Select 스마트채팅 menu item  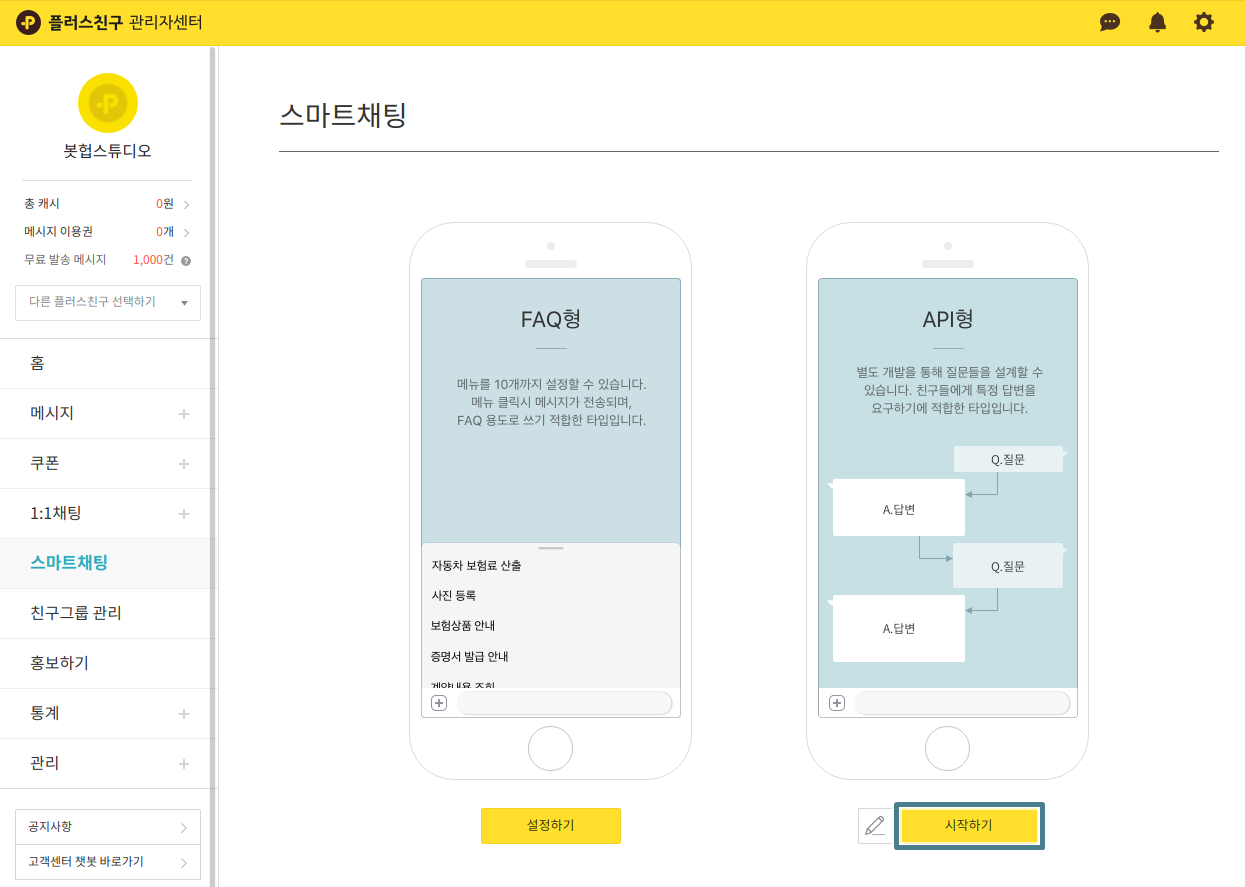pyautogui.click(x=105, y=563)
